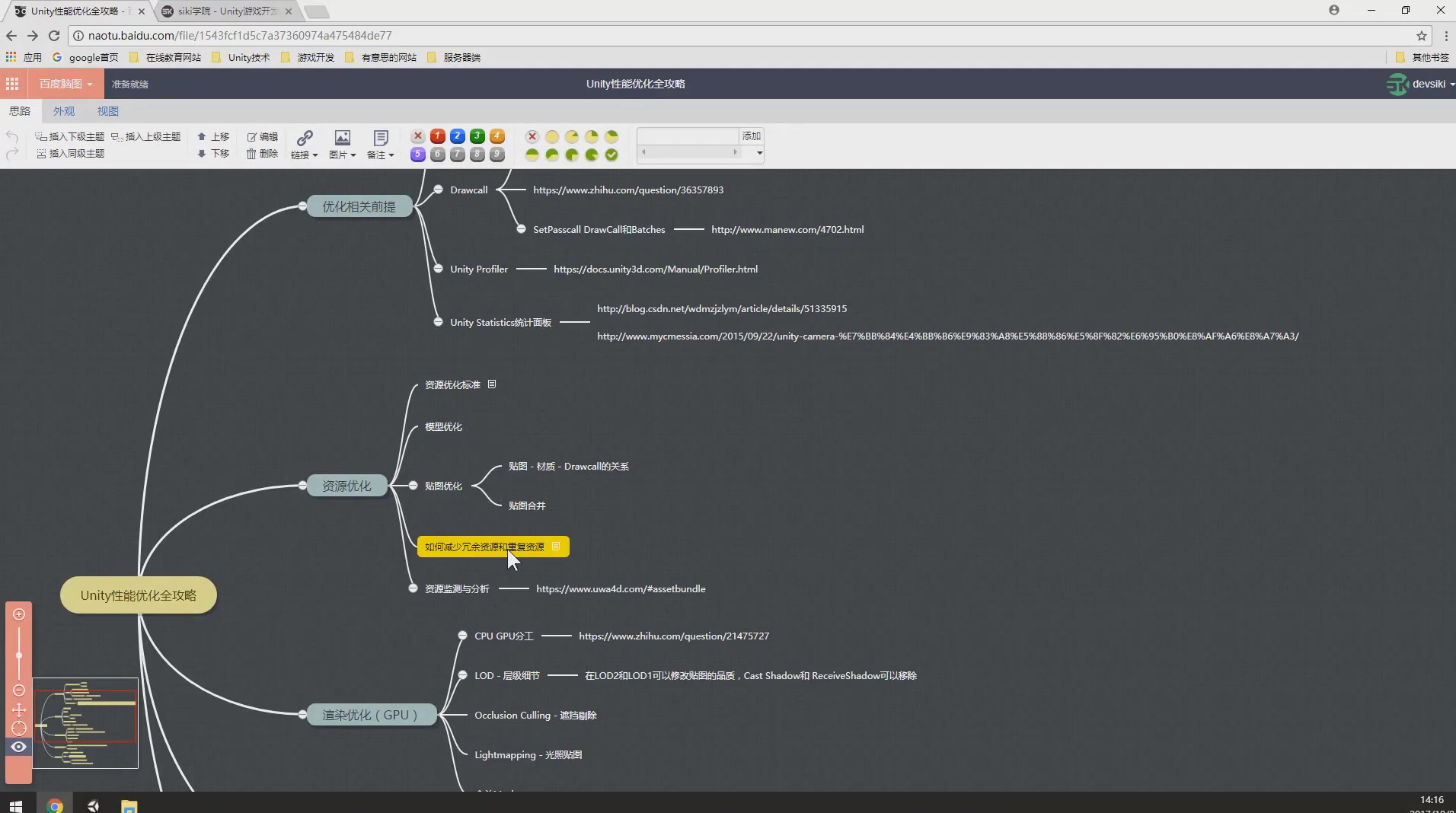Click the 删除 delete button

click(262, 153)
